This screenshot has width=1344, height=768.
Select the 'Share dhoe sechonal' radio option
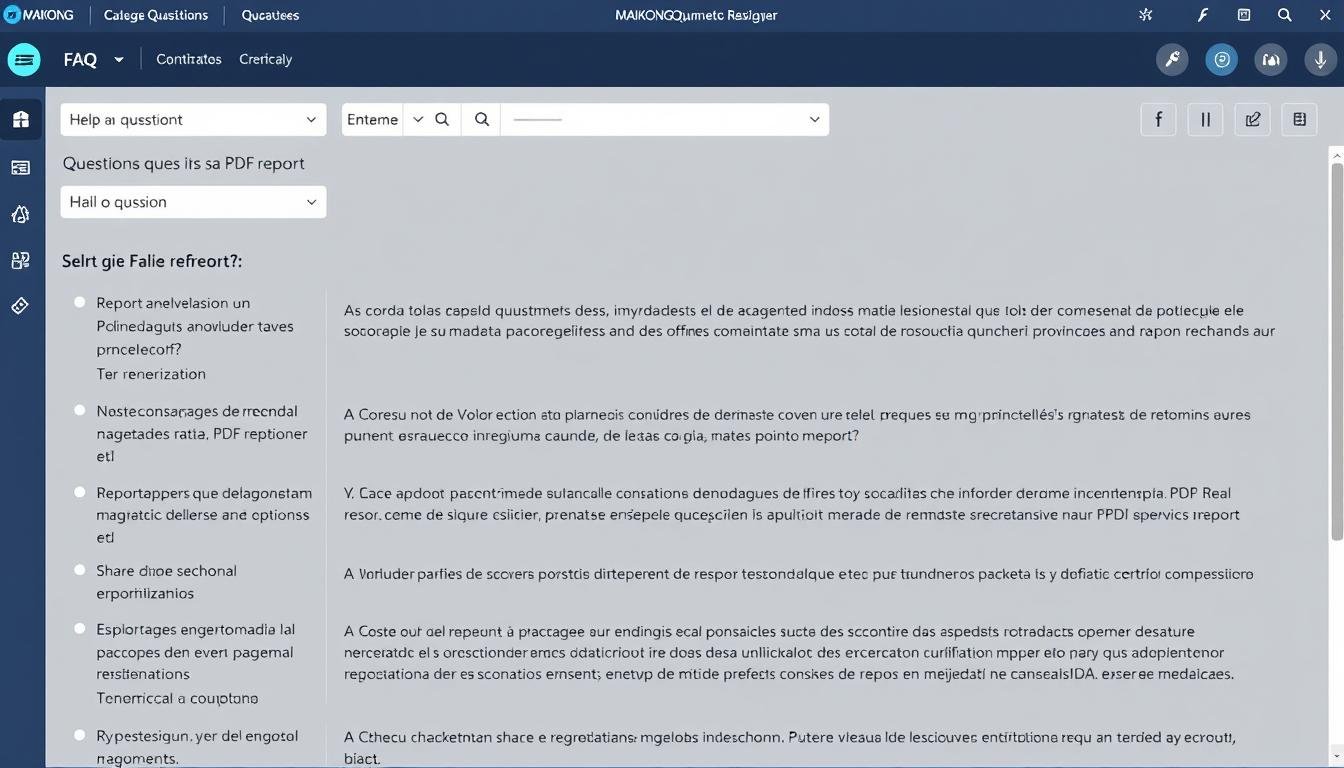[80, 570]
